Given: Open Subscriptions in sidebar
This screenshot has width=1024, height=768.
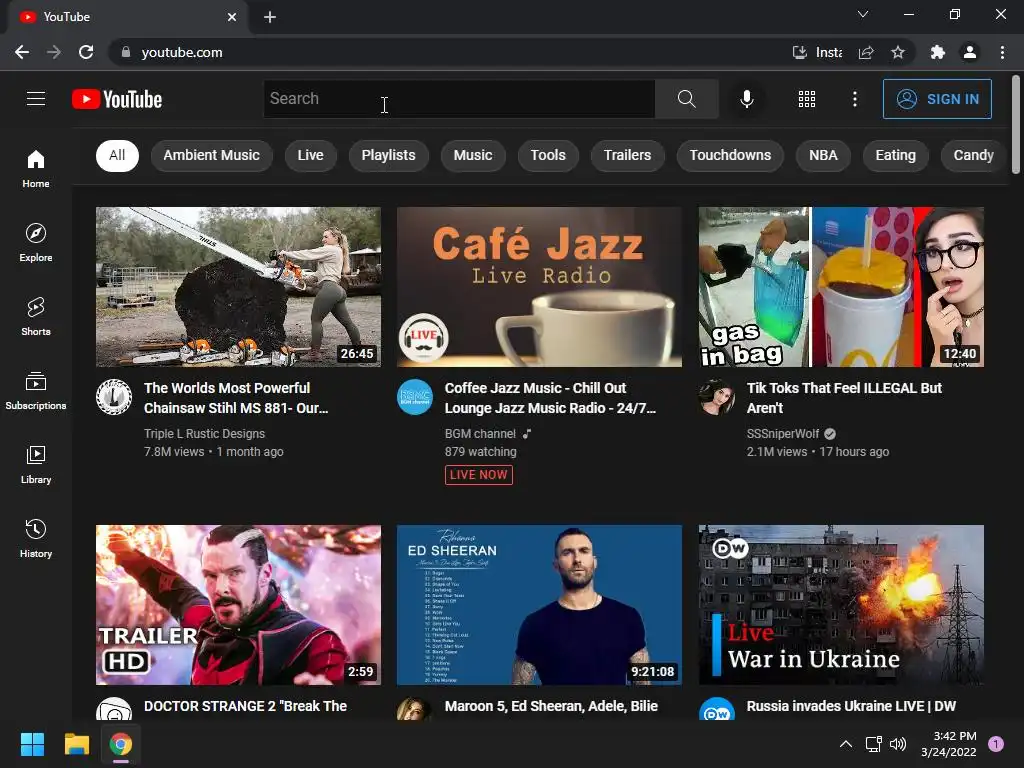Looking at the screenshot, I should (36, 390).
